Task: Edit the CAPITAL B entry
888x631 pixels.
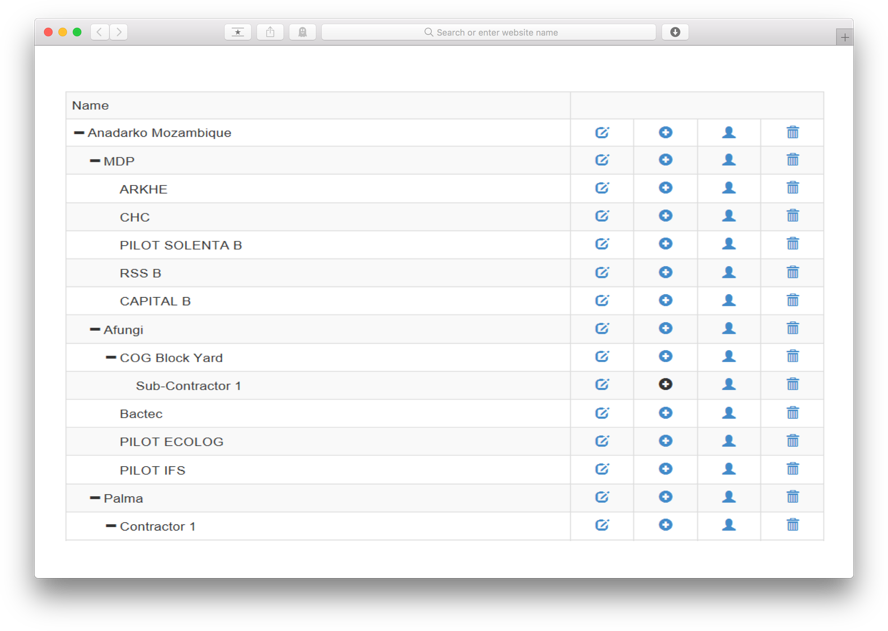Action: click(x=602, y=300)
